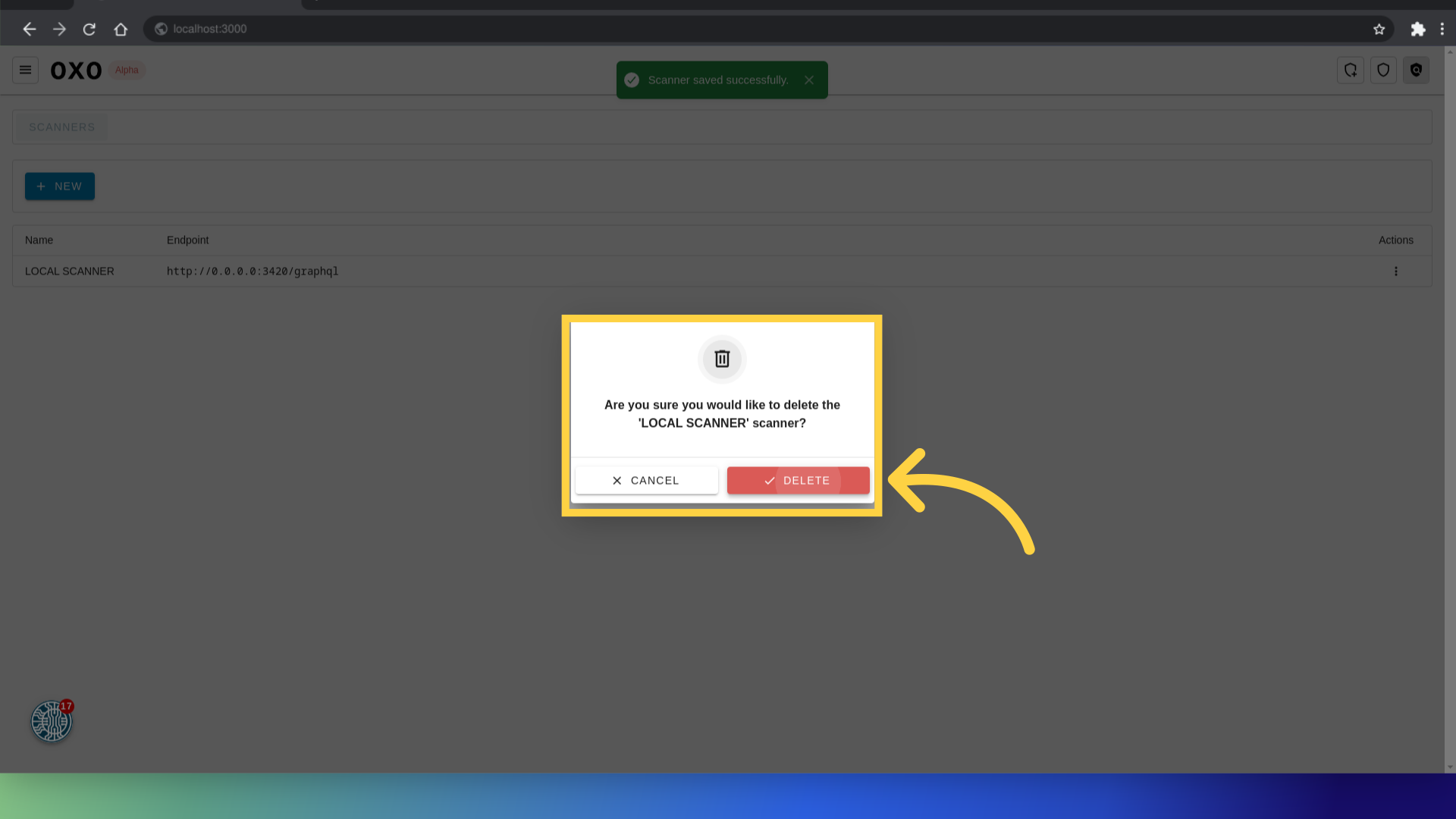
Task: Dismiss the success notification with X
Action: [x=809, y=80]
